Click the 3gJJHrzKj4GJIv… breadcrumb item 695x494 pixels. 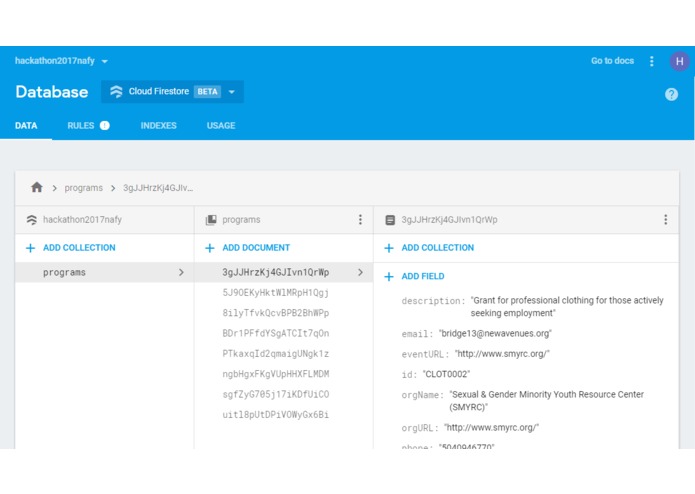tap(158, 188)
